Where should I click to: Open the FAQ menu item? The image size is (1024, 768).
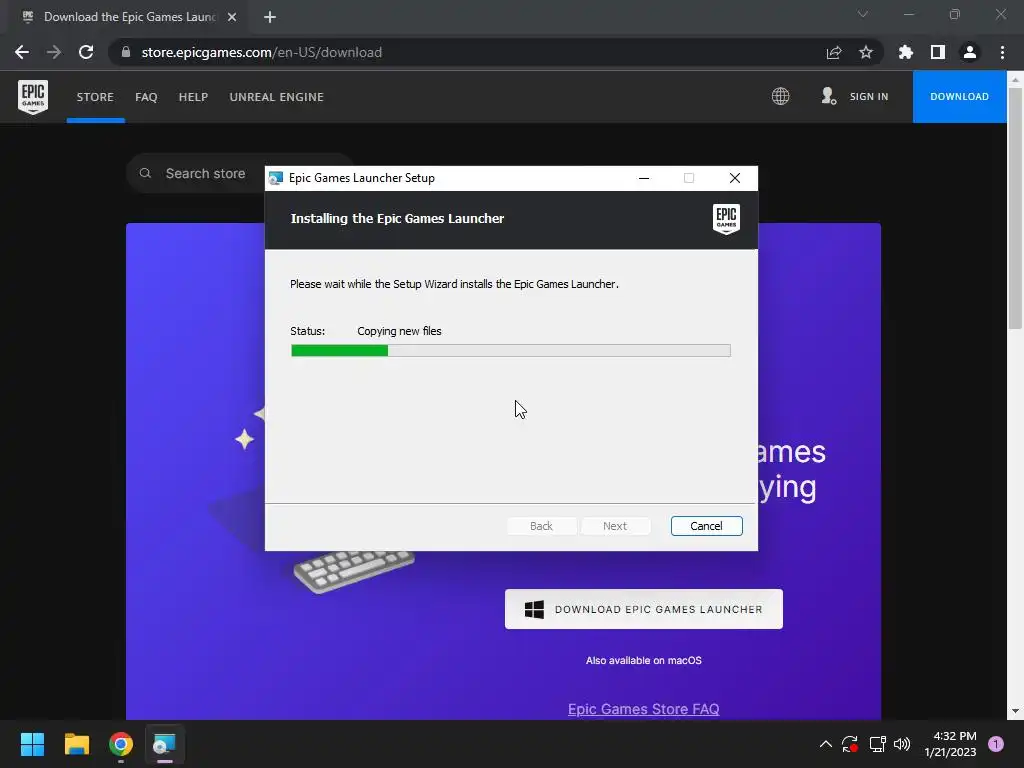point(146,97)
